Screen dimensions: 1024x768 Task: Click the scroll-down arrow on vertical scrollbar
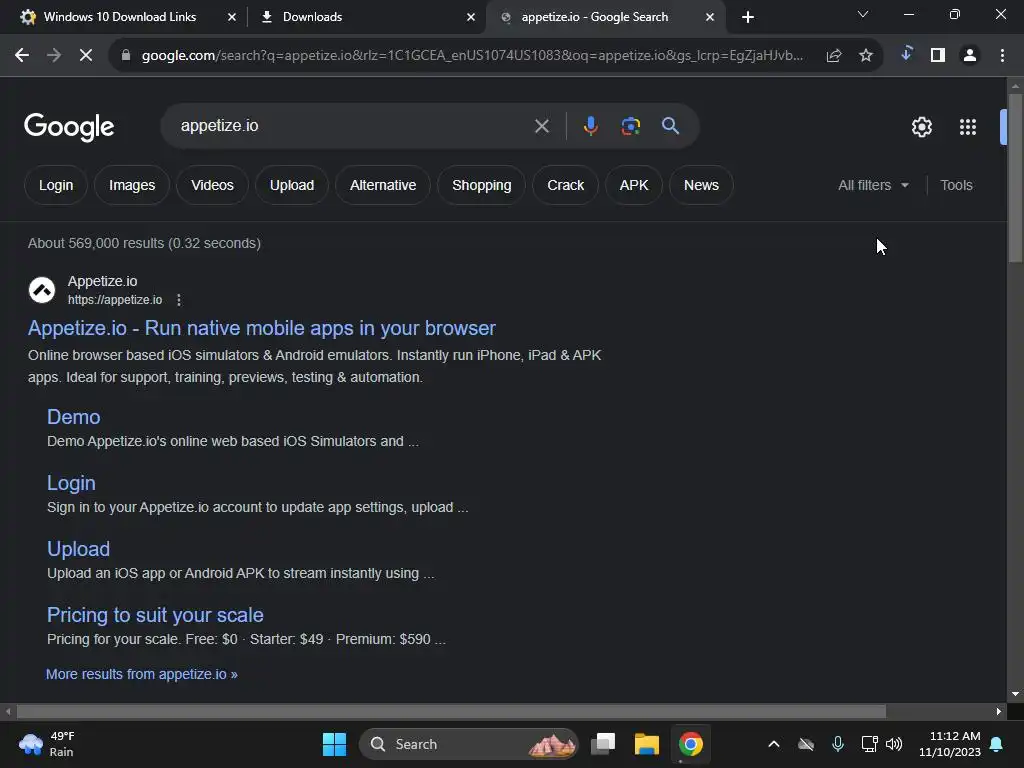tap(1015, 694)
